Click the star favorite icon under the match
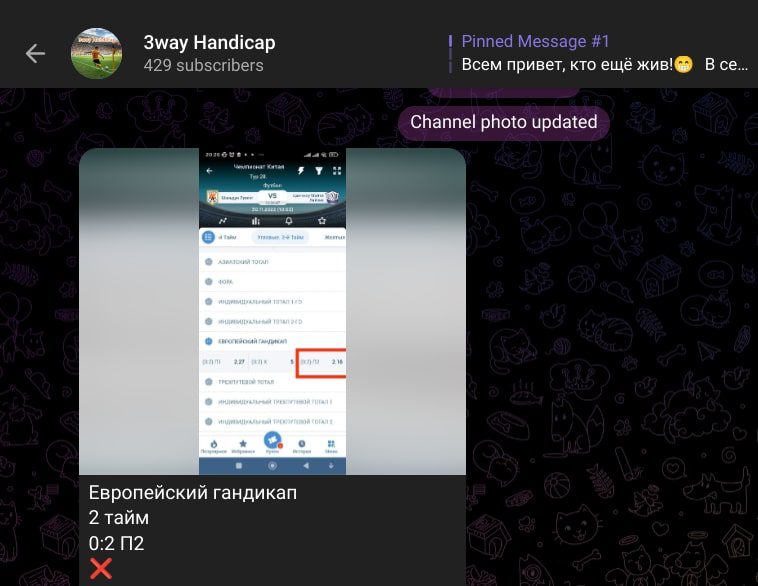758x586 pixels. (x=321, y=220)
